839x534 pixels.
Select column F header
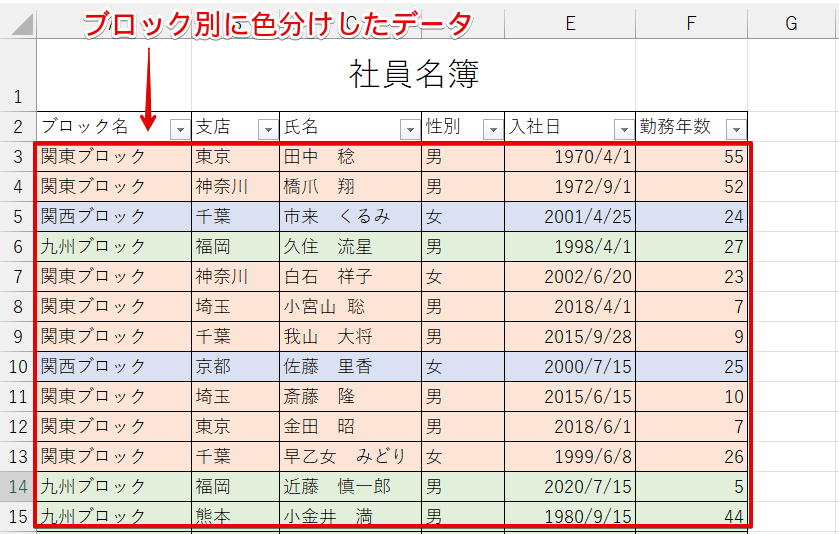[691, 24]
